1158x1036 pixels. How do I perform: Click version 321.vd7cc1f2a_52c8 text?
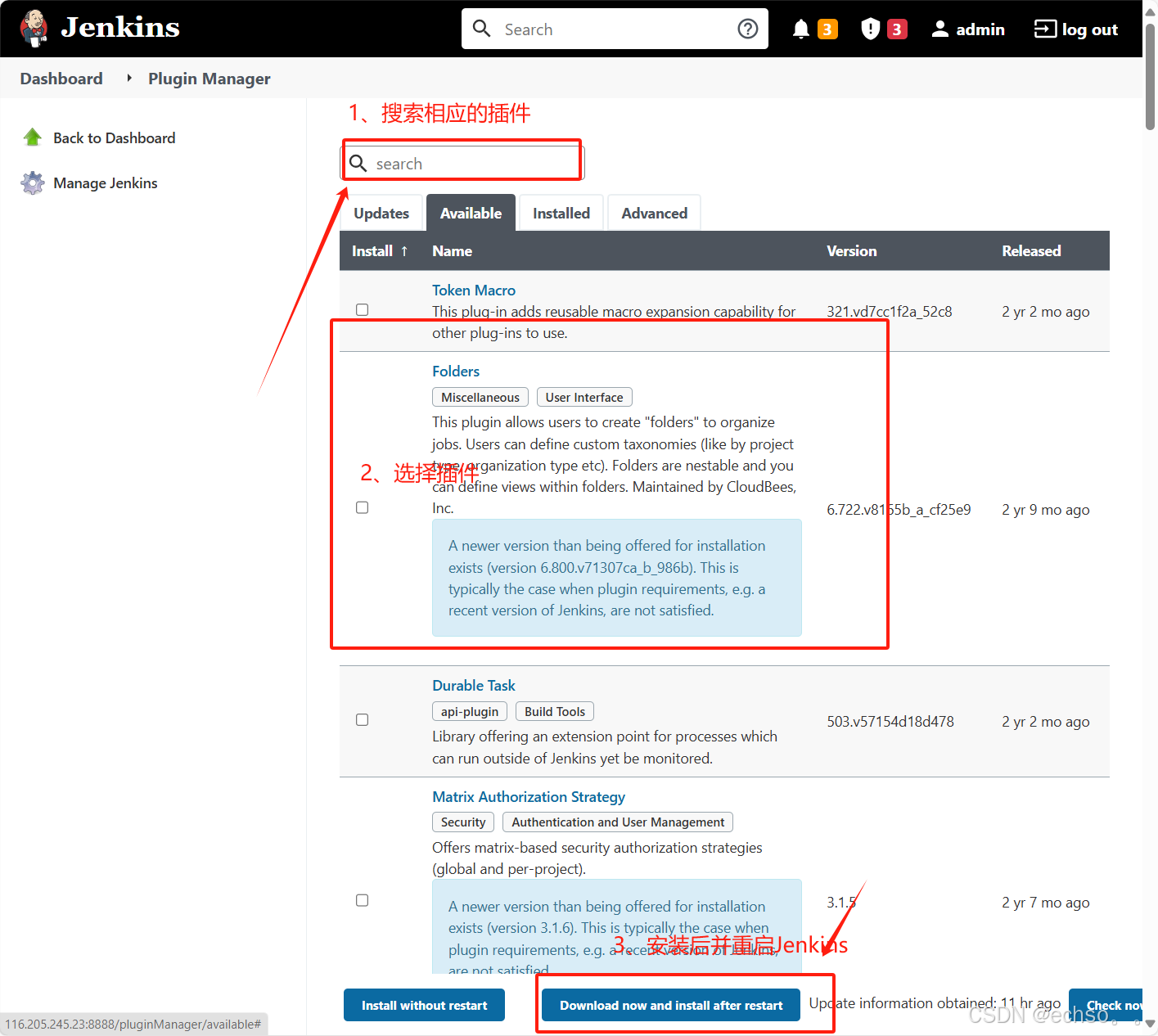(x=889, y=312)
